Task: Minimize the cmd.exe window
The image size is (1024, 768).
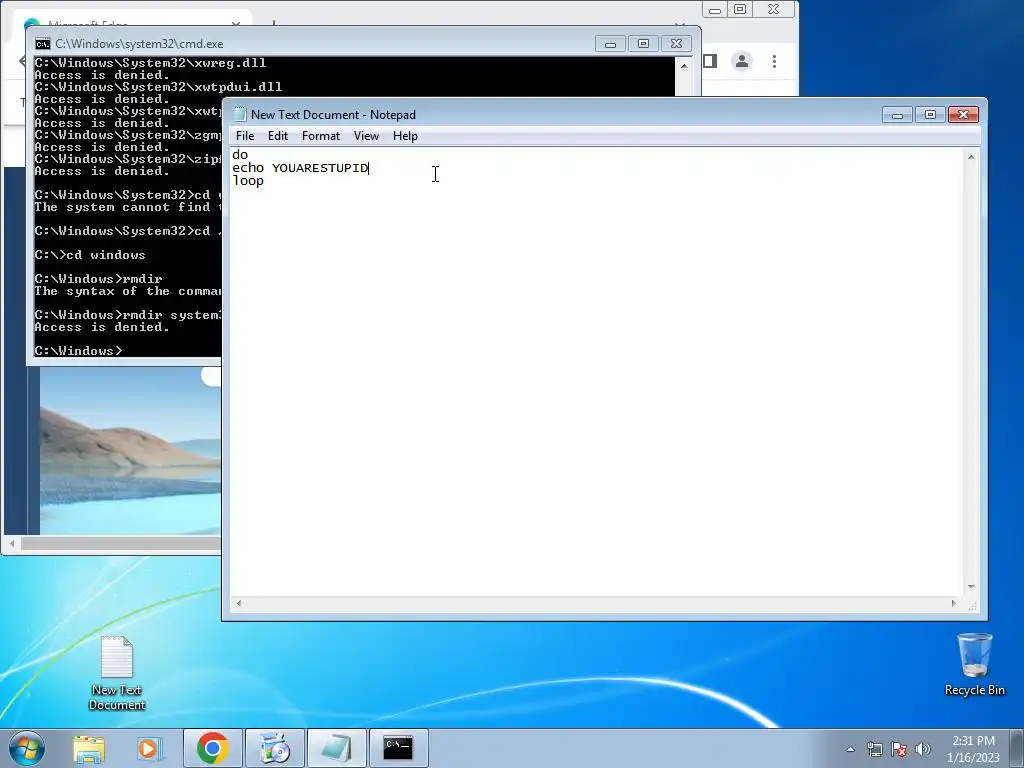Action: pyautogui.click(x=611, y=44)
